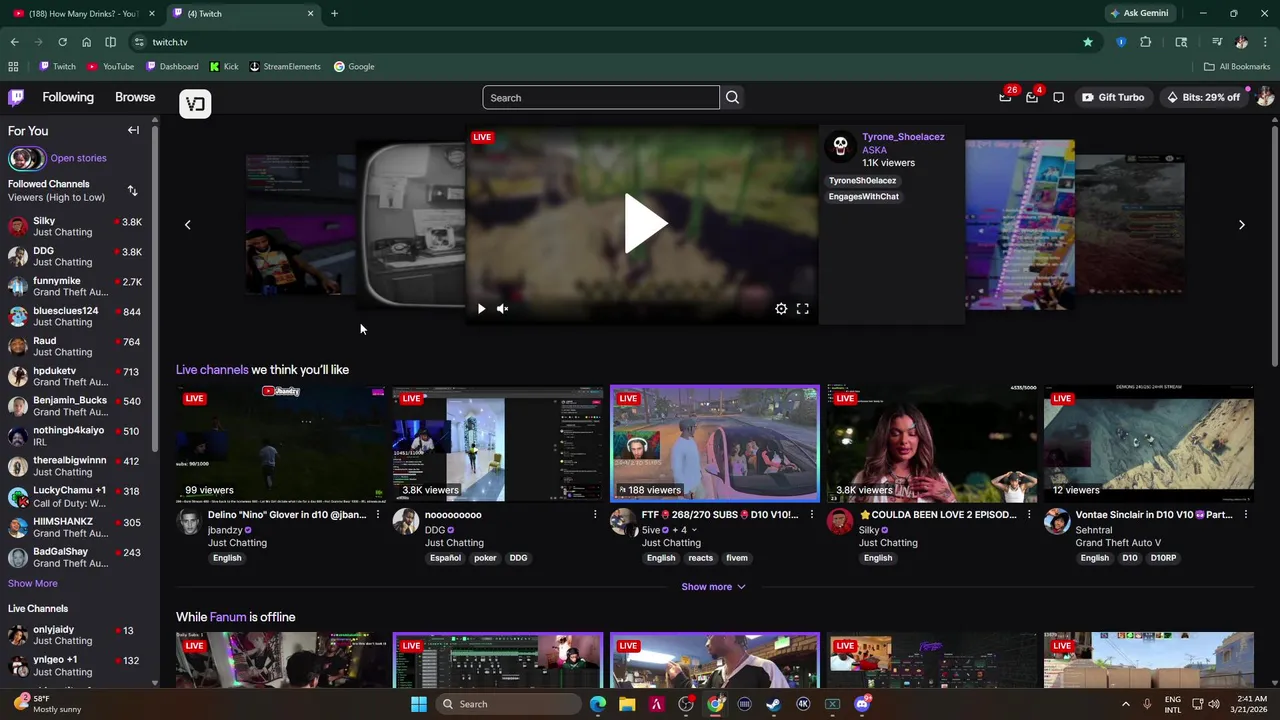Image resolution: width=1280 pixels, height=720 pixels.
Task: Open the stories avatar ring
Action: tap(27, 158)
